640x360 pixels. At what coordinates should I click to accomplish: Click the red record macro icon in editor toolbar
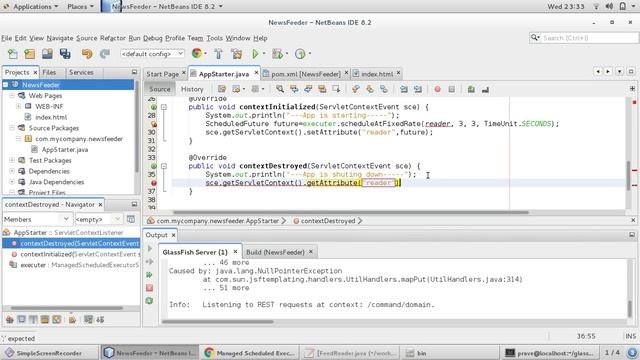pyautogui.click(x=438, y=89)
